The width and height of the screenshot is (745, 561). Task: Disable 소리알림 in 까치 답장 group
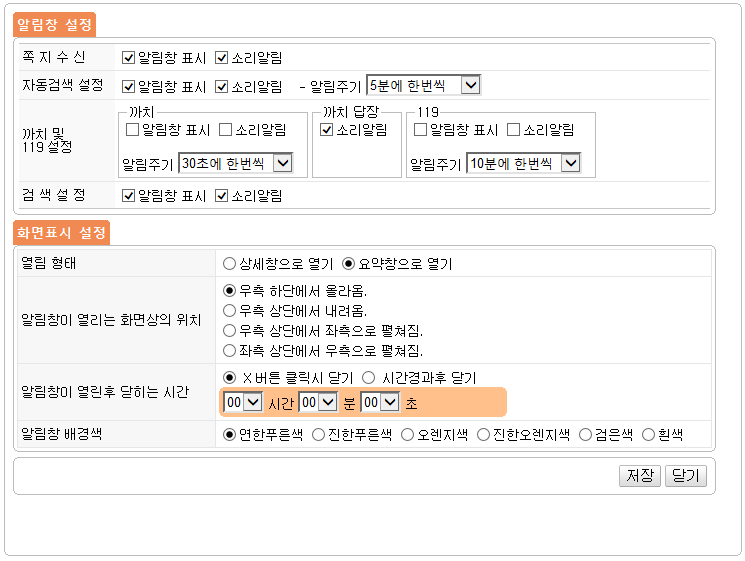pos(327,129)
